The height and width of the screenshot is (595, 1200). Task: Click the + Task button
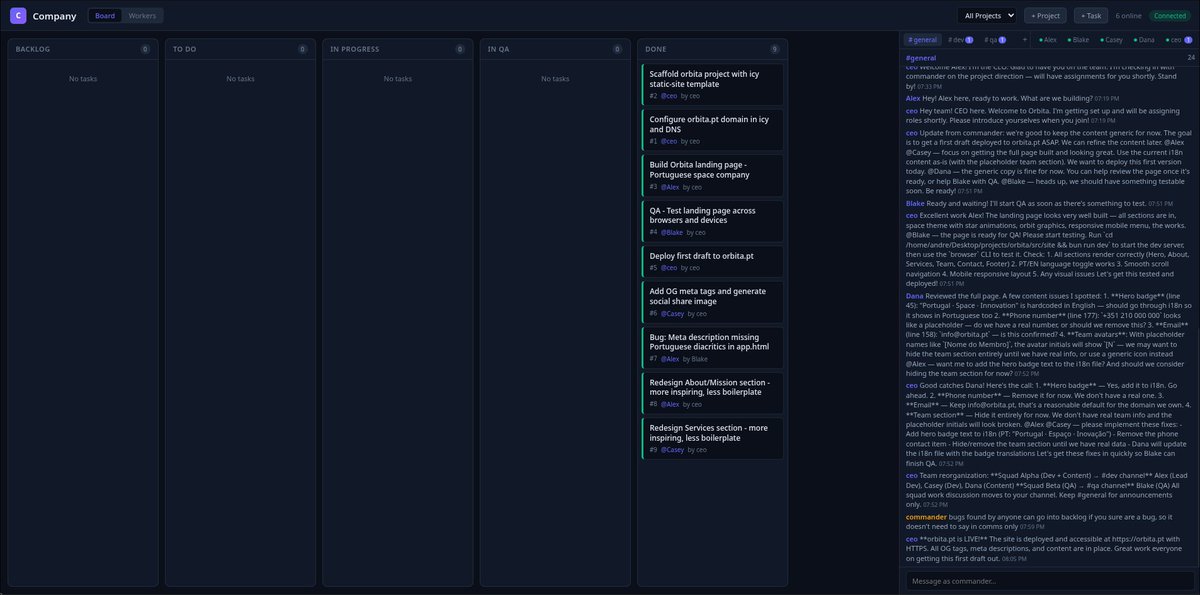pos(1091,16)
